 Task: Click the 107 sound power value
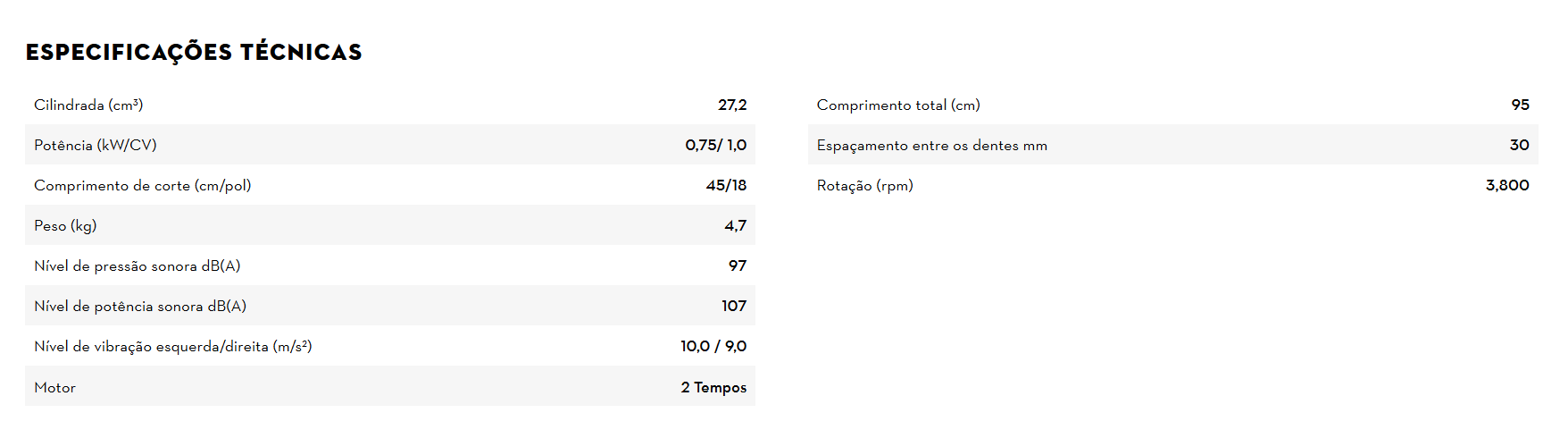[x=733, y=306]
